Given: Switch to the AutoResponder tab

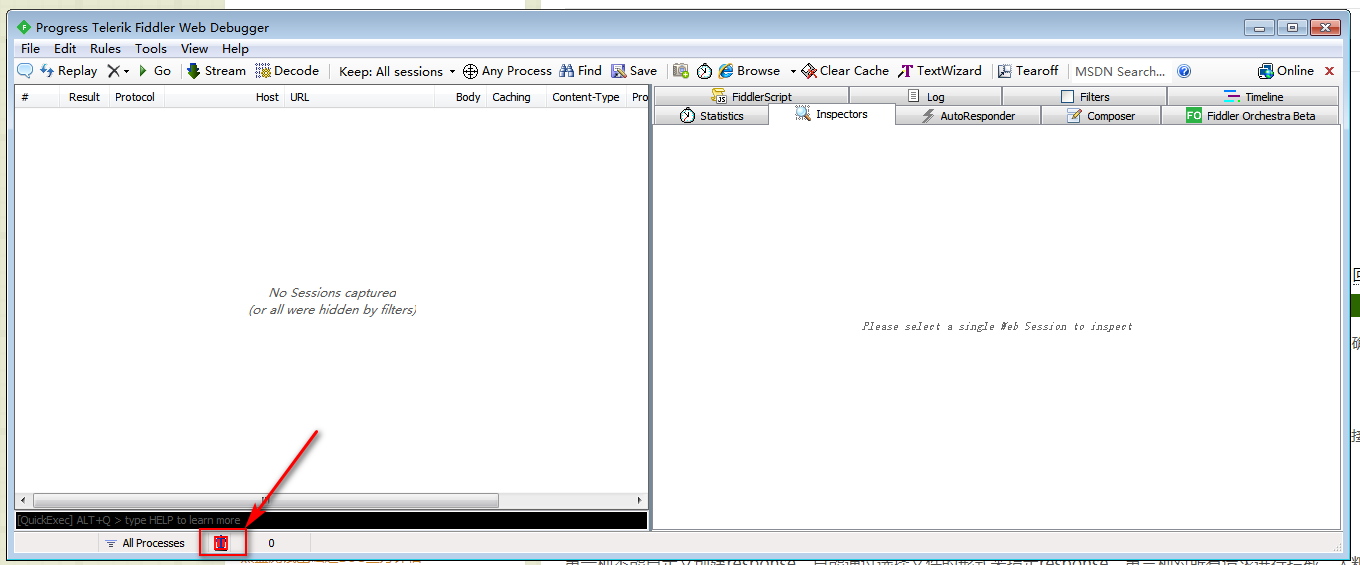Looking at the screenshot, I should point(968,116).
